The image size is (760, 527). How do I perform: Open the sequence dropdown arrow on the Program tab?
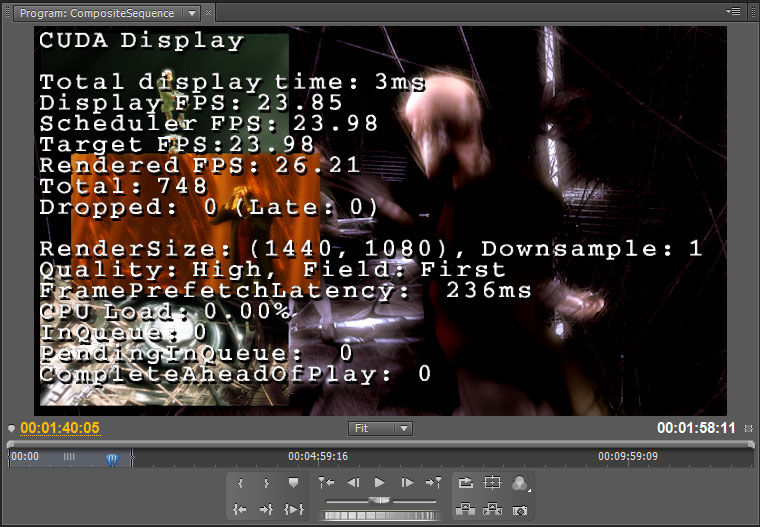coord(192,14)
